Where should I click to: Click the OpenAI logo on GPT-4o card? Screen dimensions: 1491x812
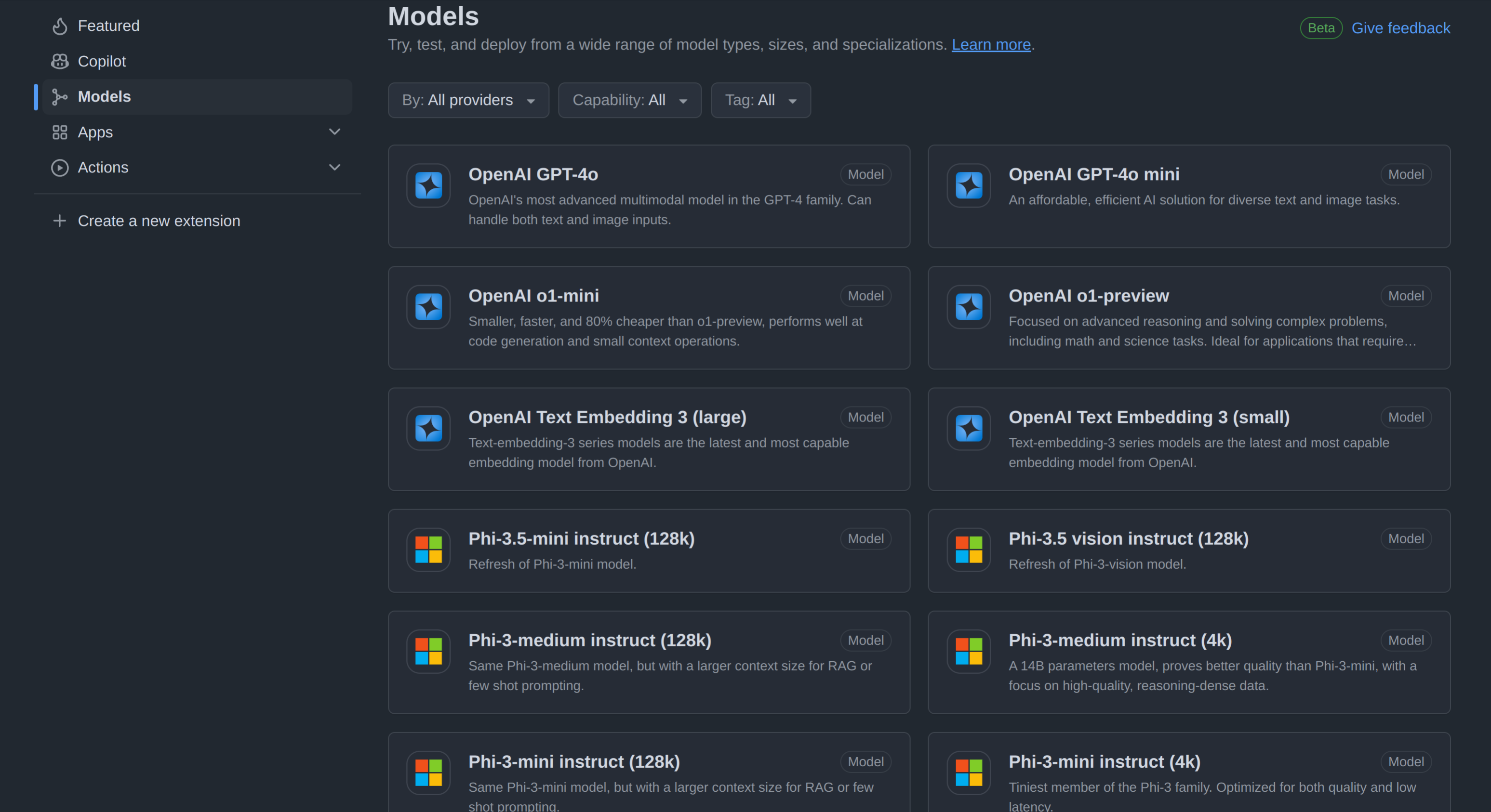click(x=428, y=185)
